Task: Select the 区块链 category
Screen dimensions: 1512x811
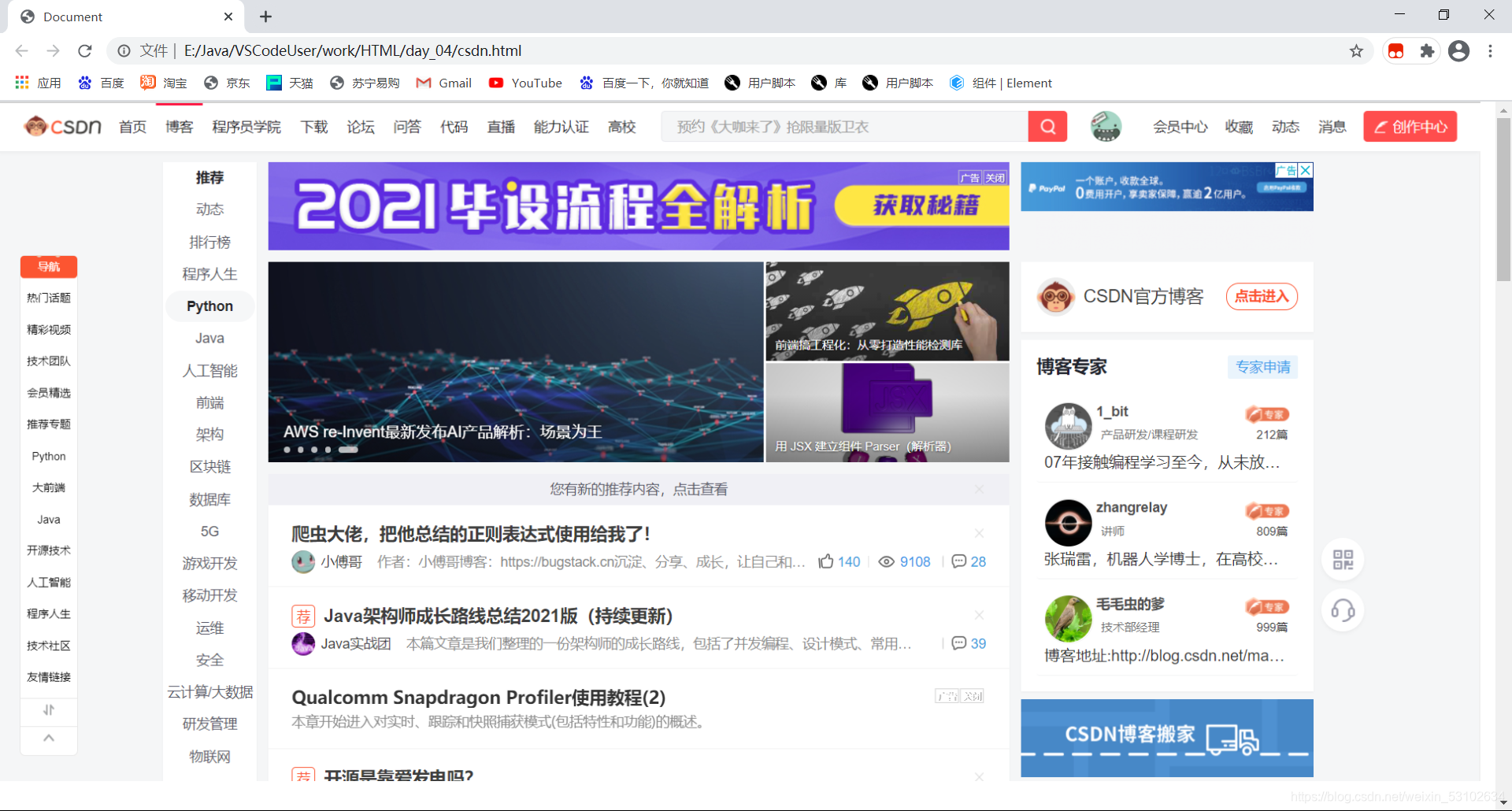Action: [x=209, y=467]
